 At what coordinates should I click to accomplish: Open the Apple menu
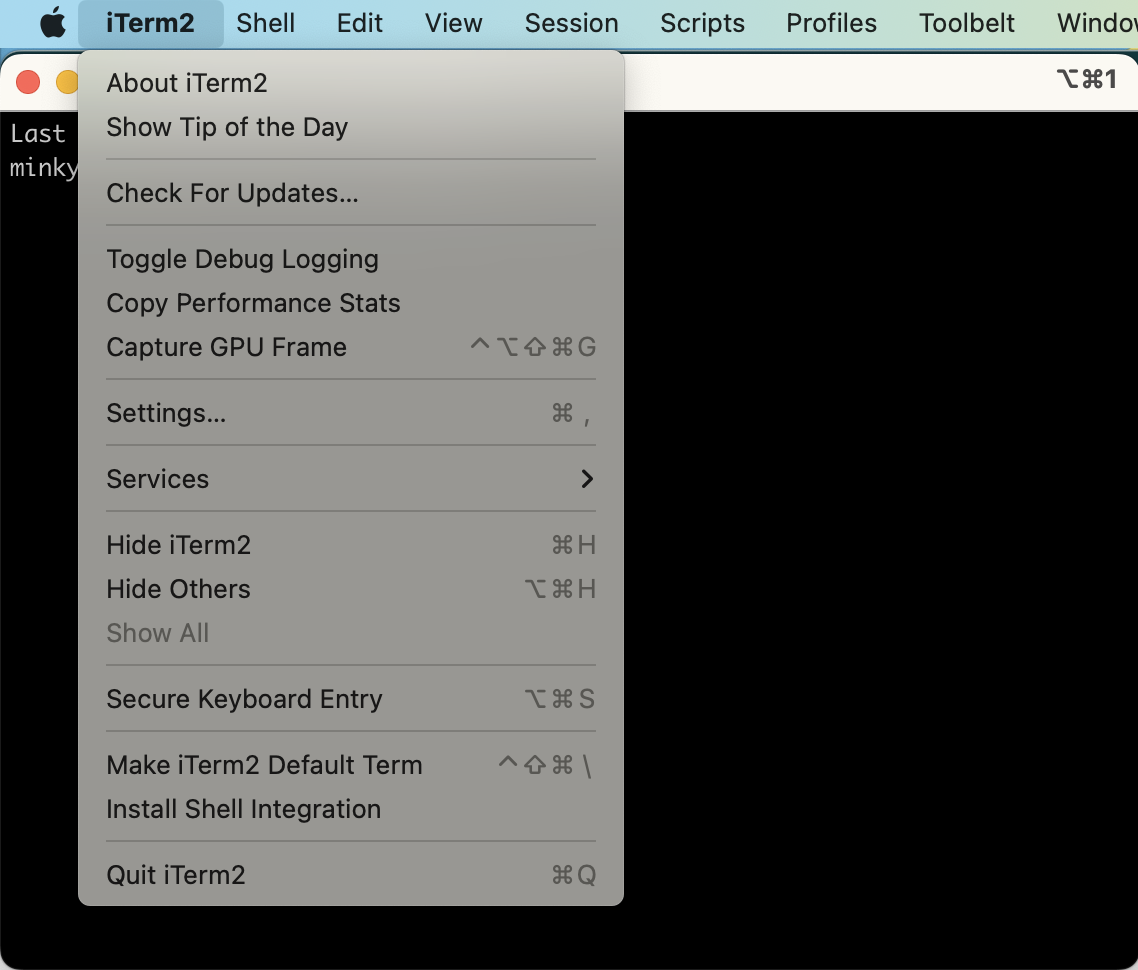pyautogui.click(x=52, y=23)
